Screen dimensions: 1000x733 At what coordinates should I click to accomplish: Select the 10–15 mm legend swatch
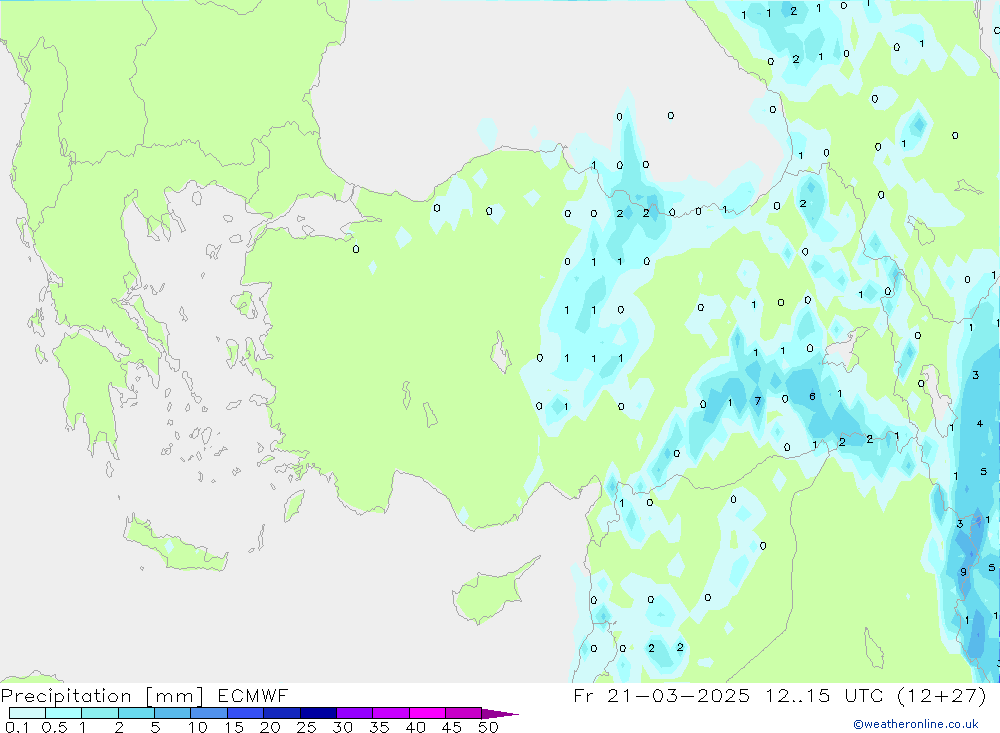(x=209, y=713)
